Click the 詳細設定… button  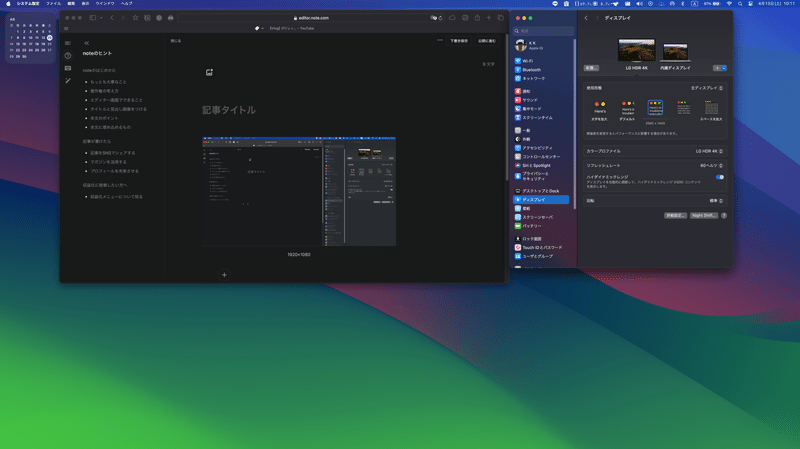tap(675, 215)
